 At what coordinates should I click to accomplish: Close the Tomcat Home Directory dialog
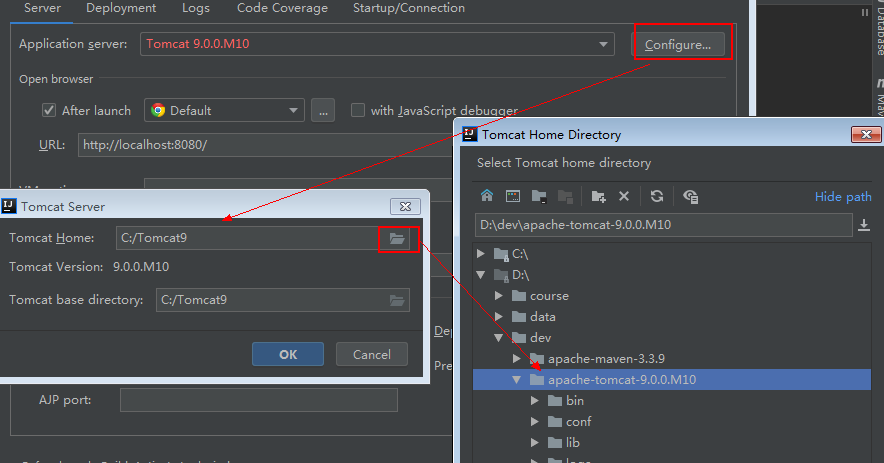[866, 134]
